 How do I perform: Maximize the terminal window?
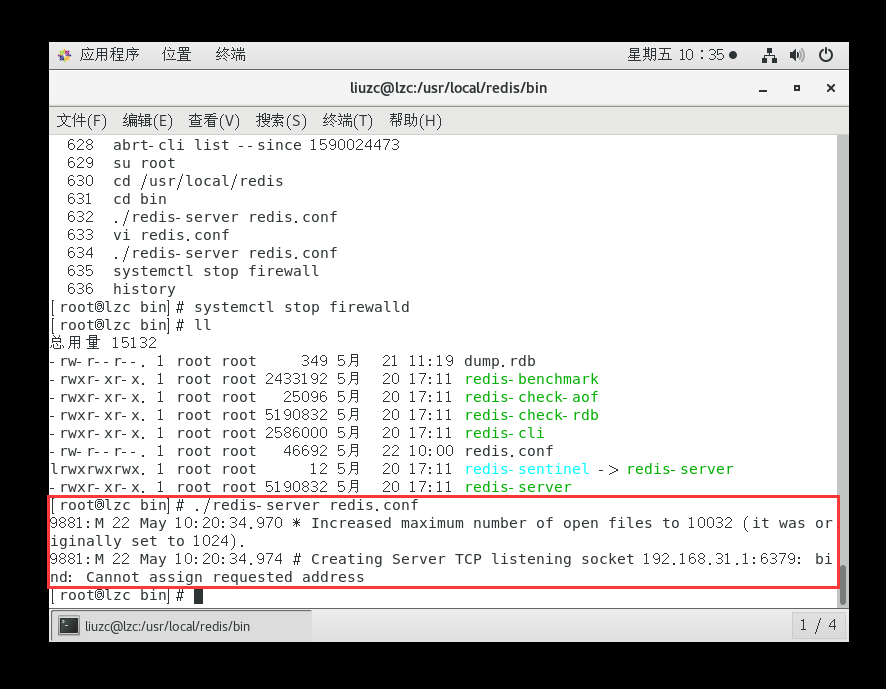797,88
